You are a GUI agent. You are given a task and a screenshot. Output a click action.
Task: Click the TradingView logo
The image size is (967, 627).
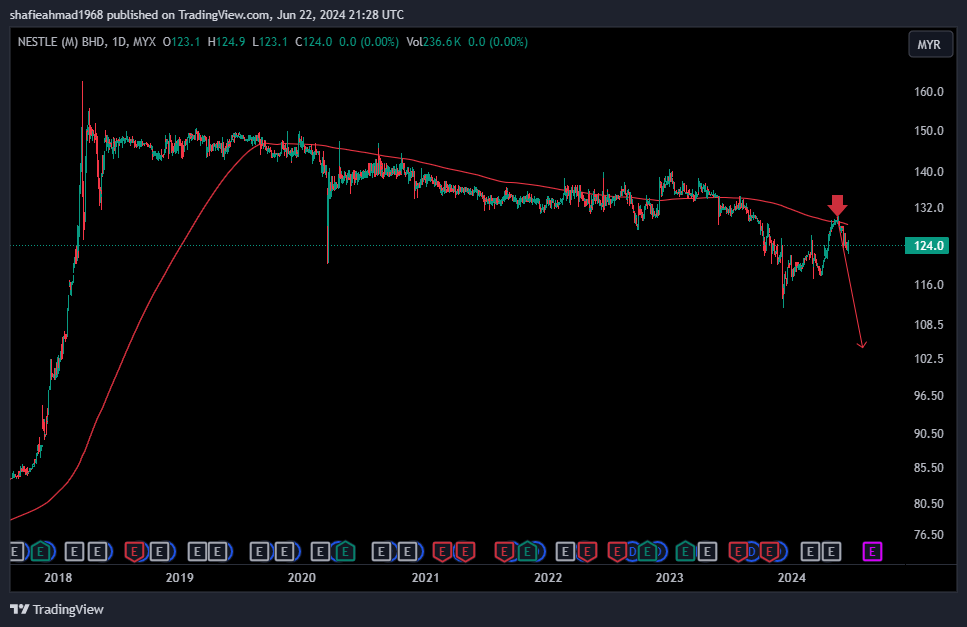[57, 609]
